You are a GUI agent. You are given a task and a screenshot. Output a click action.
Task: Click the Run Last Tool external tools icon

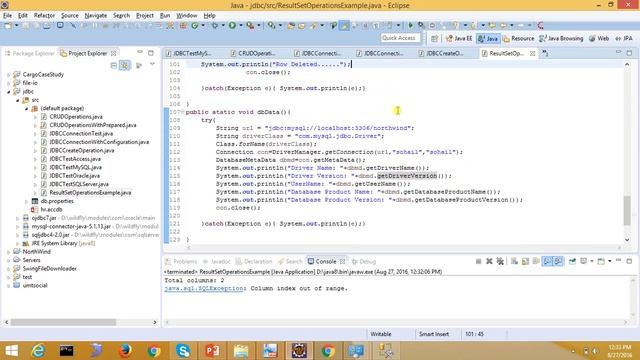250,26
